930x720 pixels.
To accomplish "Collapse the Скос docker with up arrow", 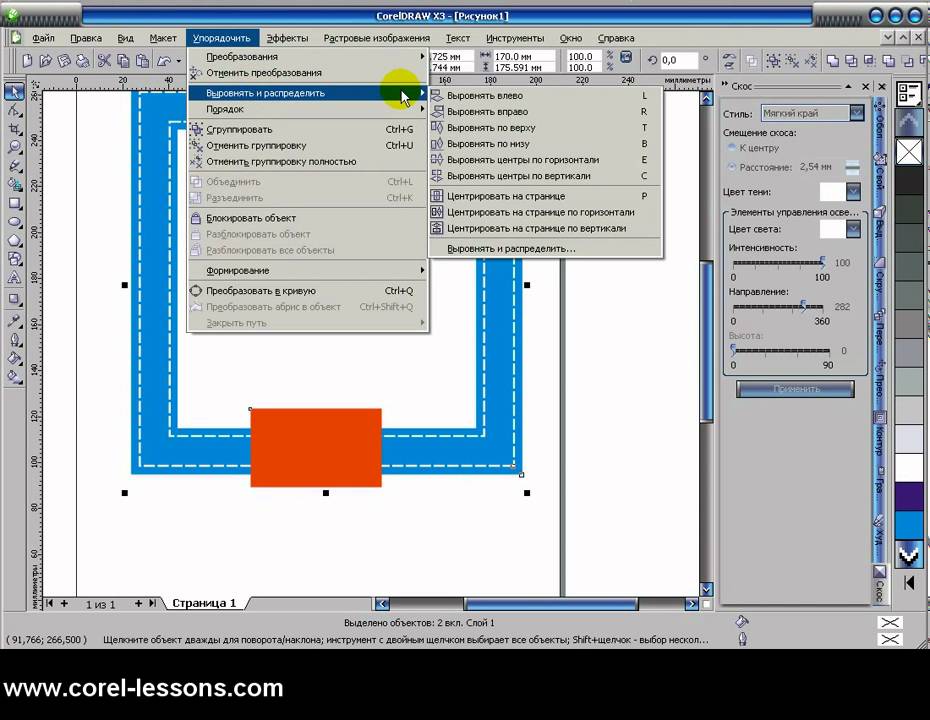I will (848, 87).
